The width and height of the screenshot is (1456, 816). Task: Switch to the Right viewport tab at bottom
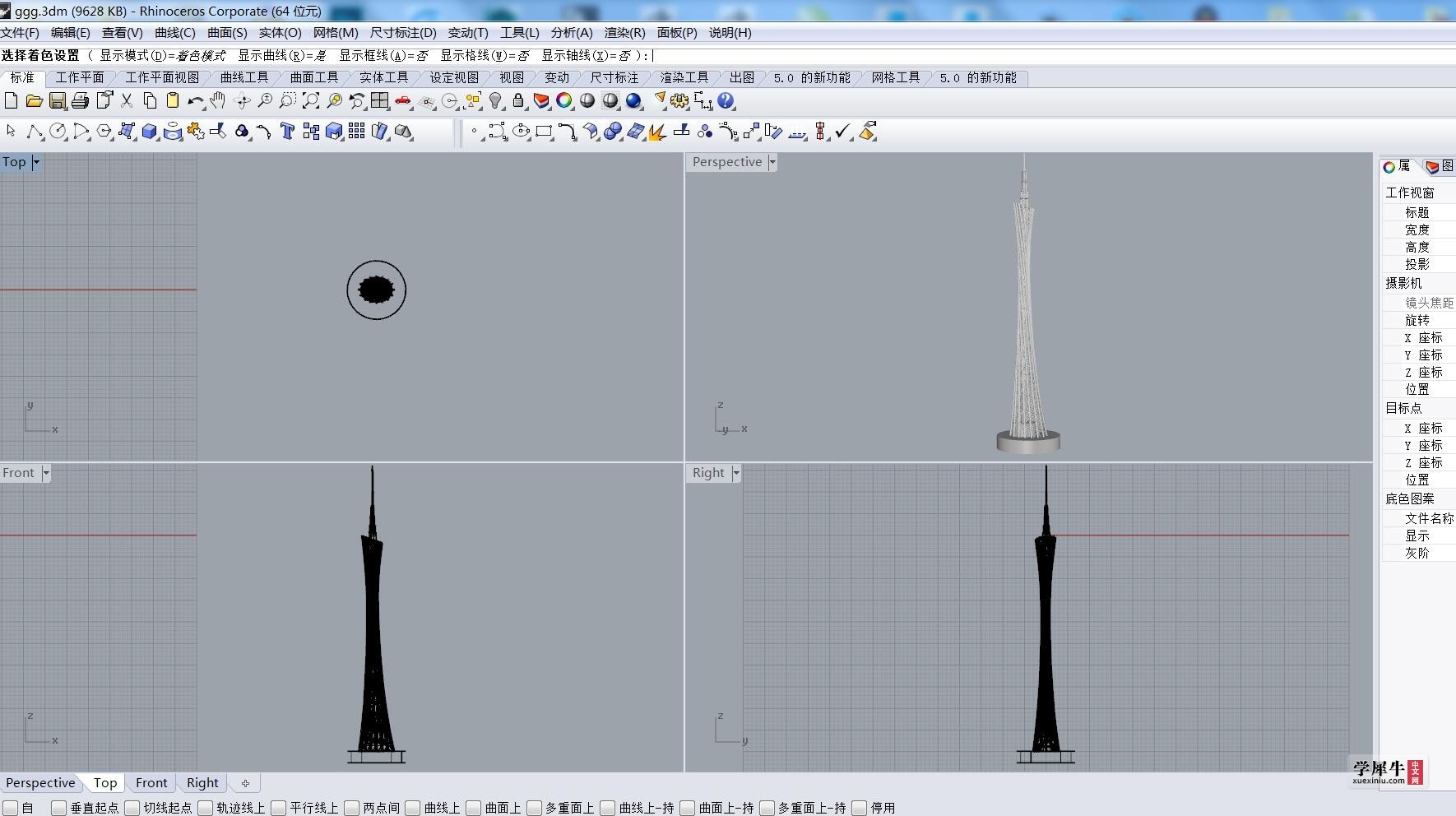pos(202,783)
